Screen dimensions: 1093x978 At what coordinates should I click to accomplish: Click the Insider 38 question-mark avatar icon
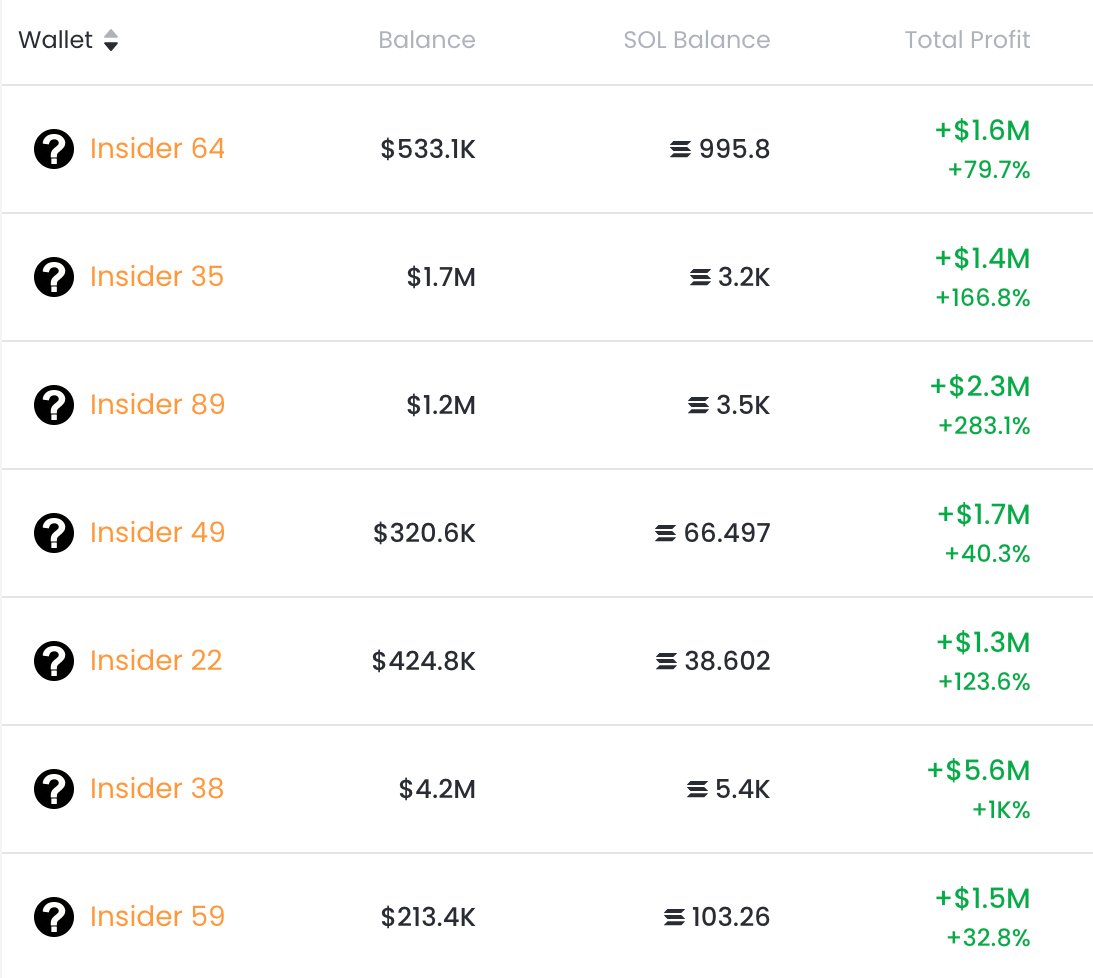click(x=54, y=789)
